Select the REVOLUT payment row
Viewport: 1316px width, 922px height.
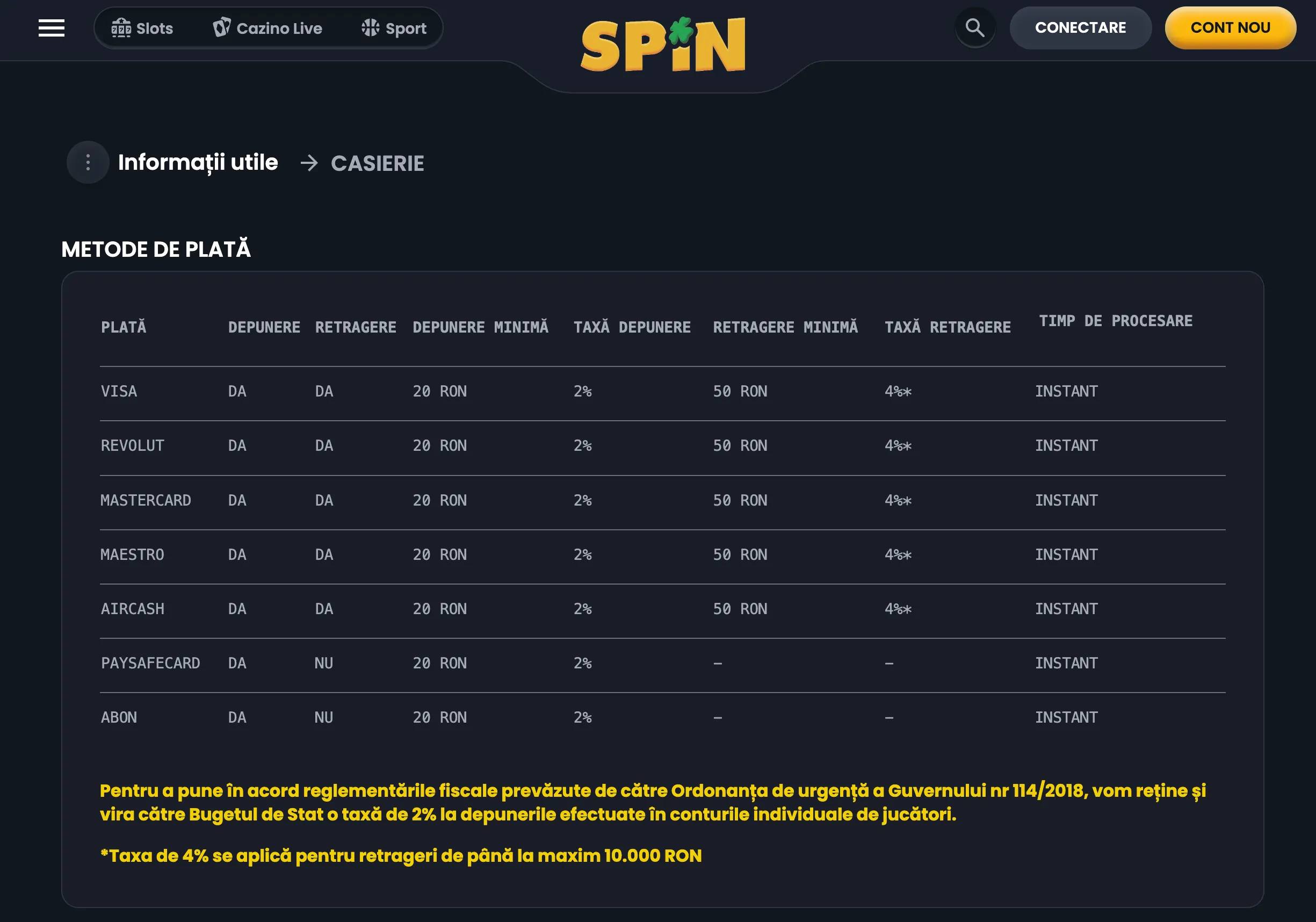[x=132, y=445]
